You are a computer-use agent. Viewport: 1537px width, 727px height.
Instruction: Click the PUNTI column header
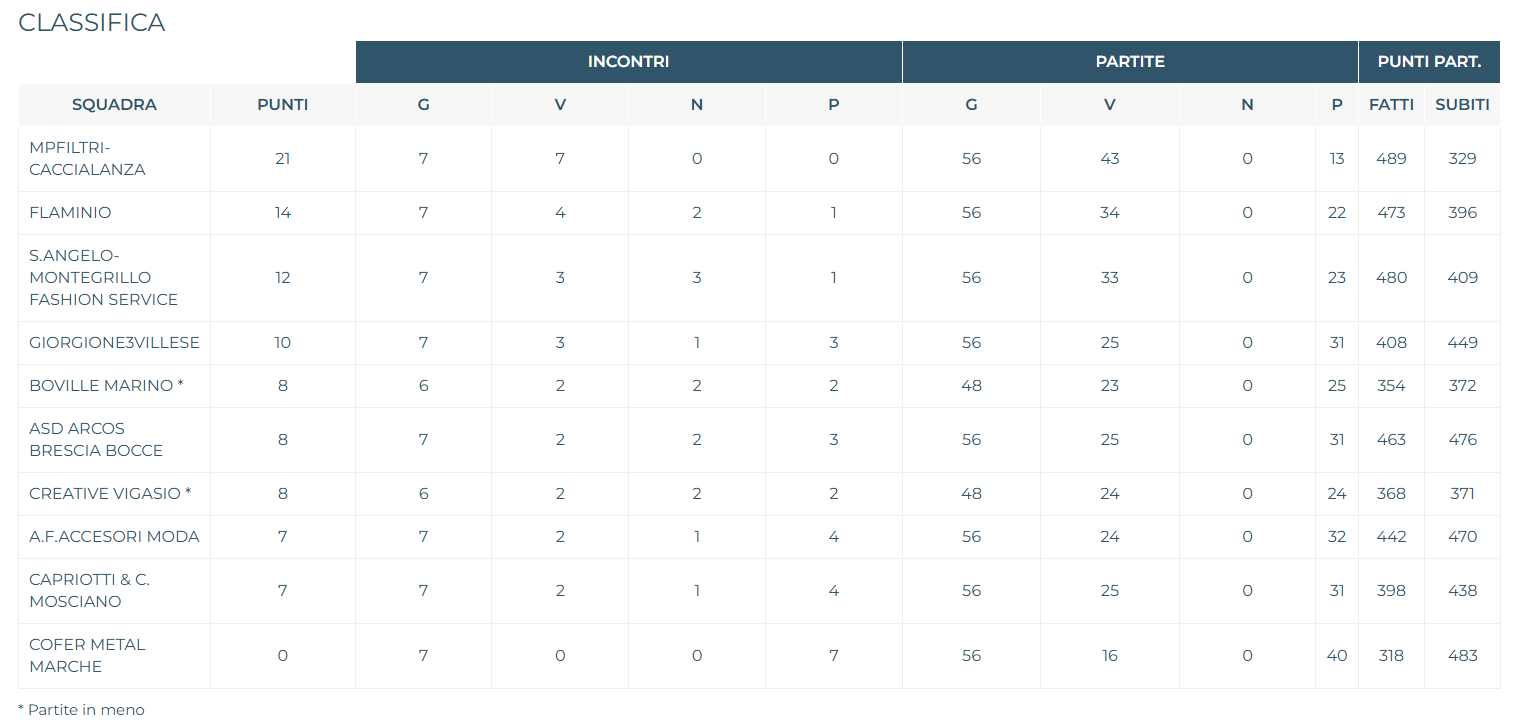coord(283,105)
